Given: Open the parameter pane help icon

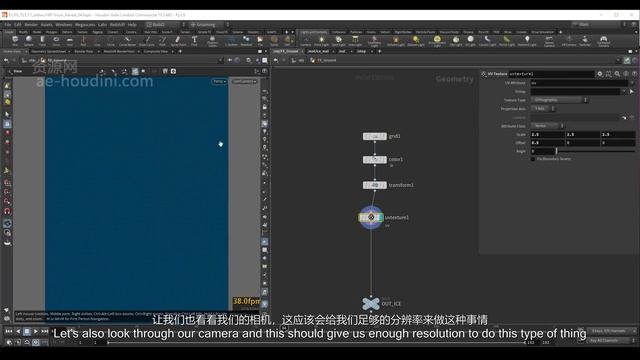Looking at the screenshot, I should pyautogui.click(x=634, y=74).
